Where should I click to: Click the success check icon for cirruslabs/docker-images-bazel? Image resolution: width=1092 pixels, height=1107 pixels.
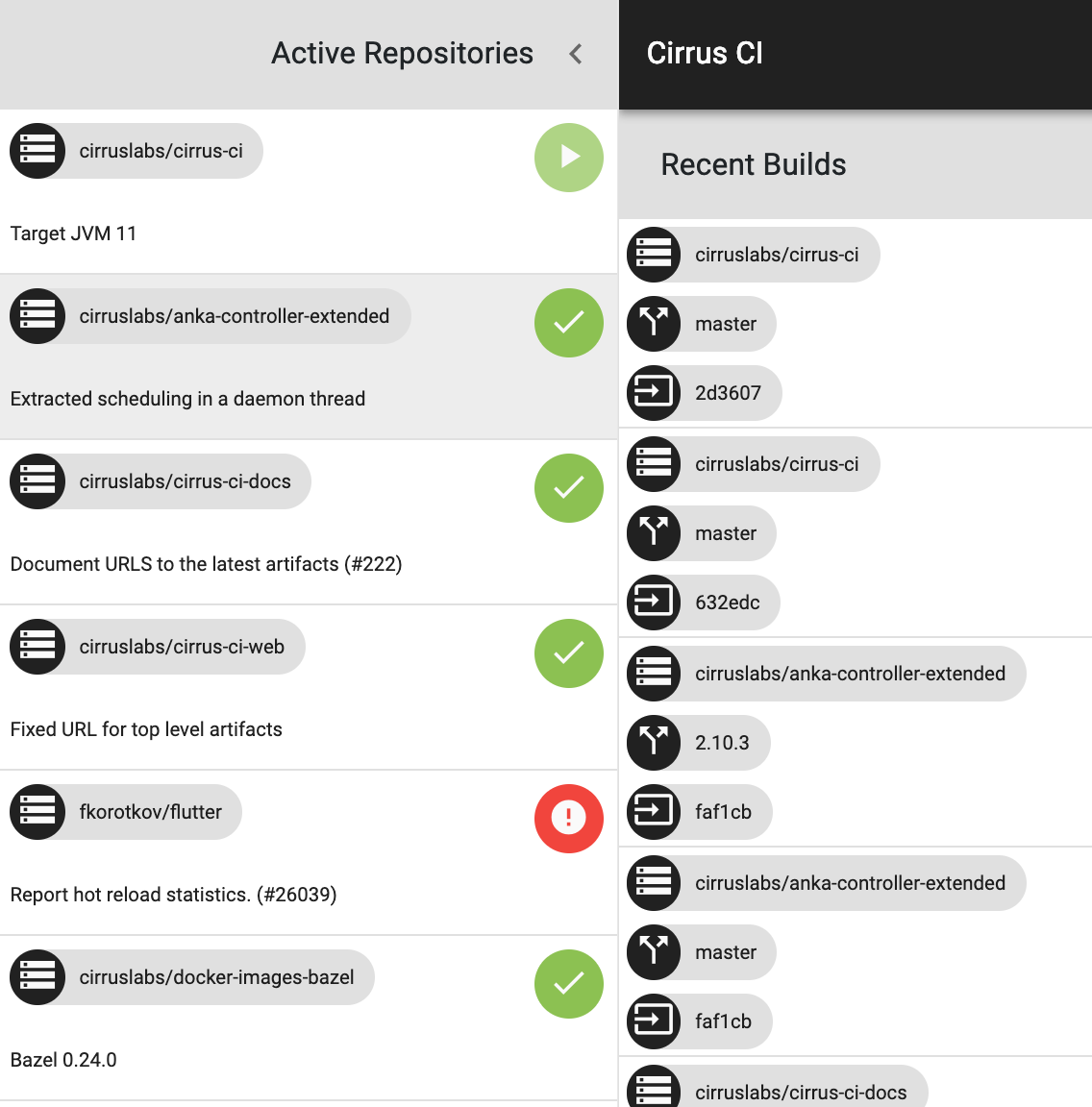tap(569, 984)
